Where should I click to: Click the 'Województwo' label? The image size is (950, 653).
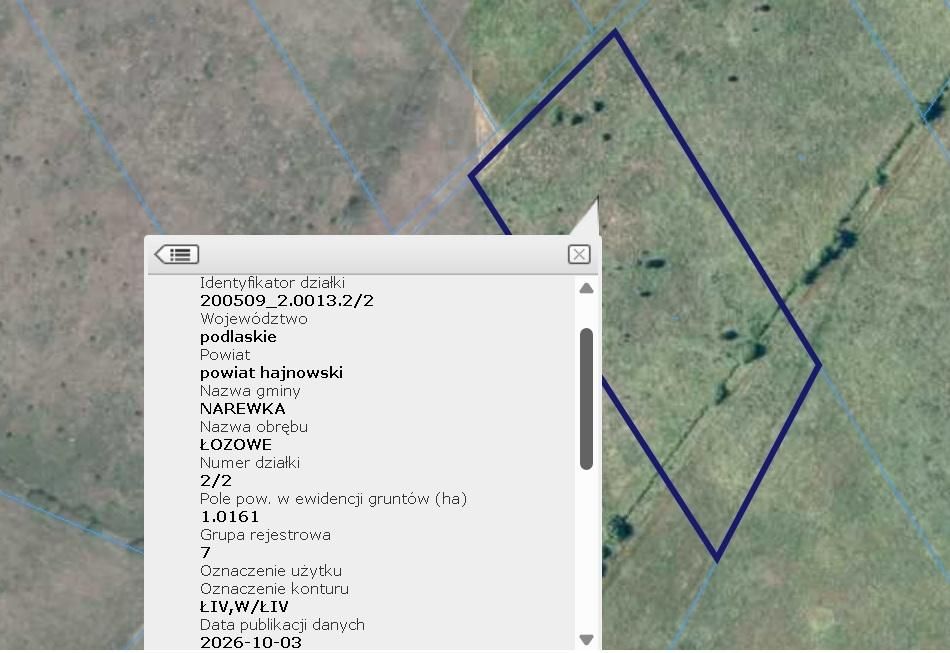pos(254,319)
